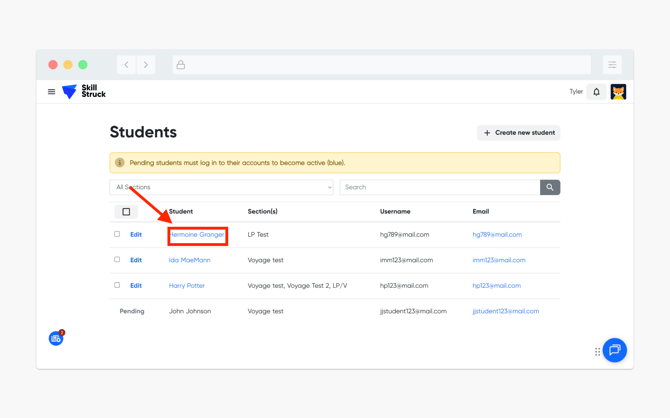670x418 pixels.
Task: Open the Hermoine Granger student link
Action: click(197, 235)
